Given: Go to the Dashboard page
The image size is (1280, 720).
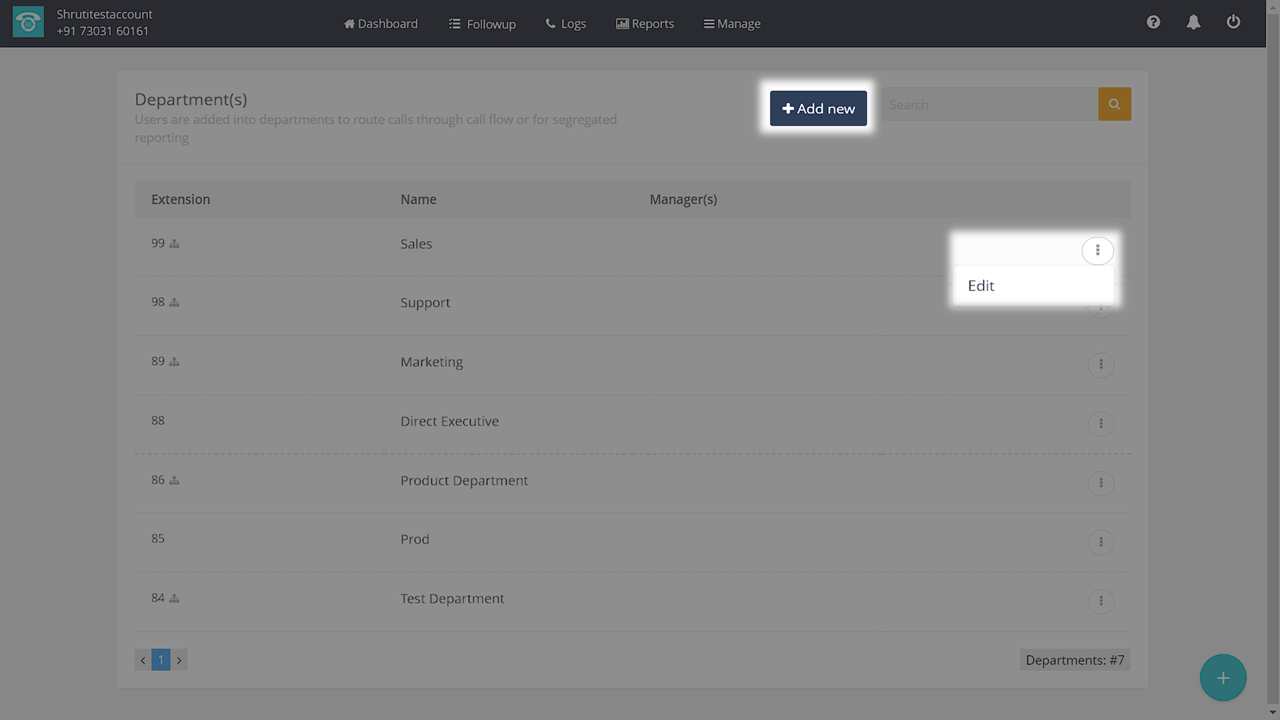Looking at the screenshot, I should pyautogui.click(x=381, y=24).
